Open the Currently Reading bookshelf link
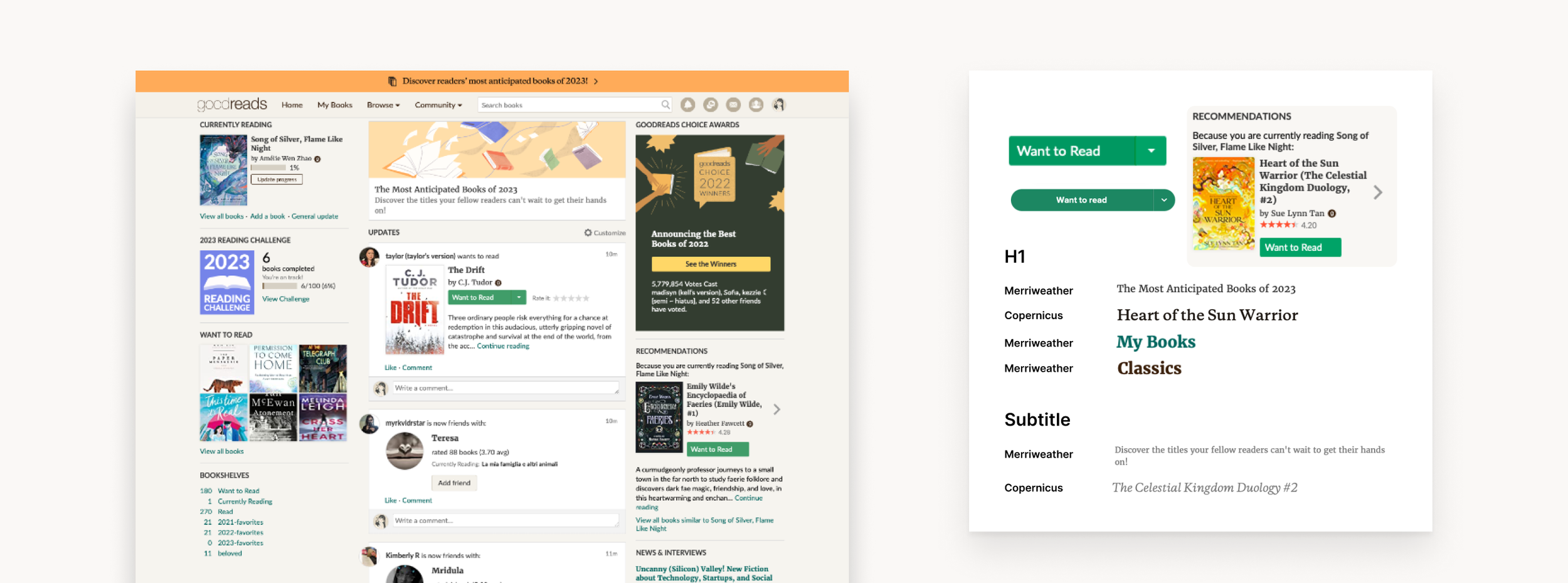1568x583 pixels. (245, 502)
